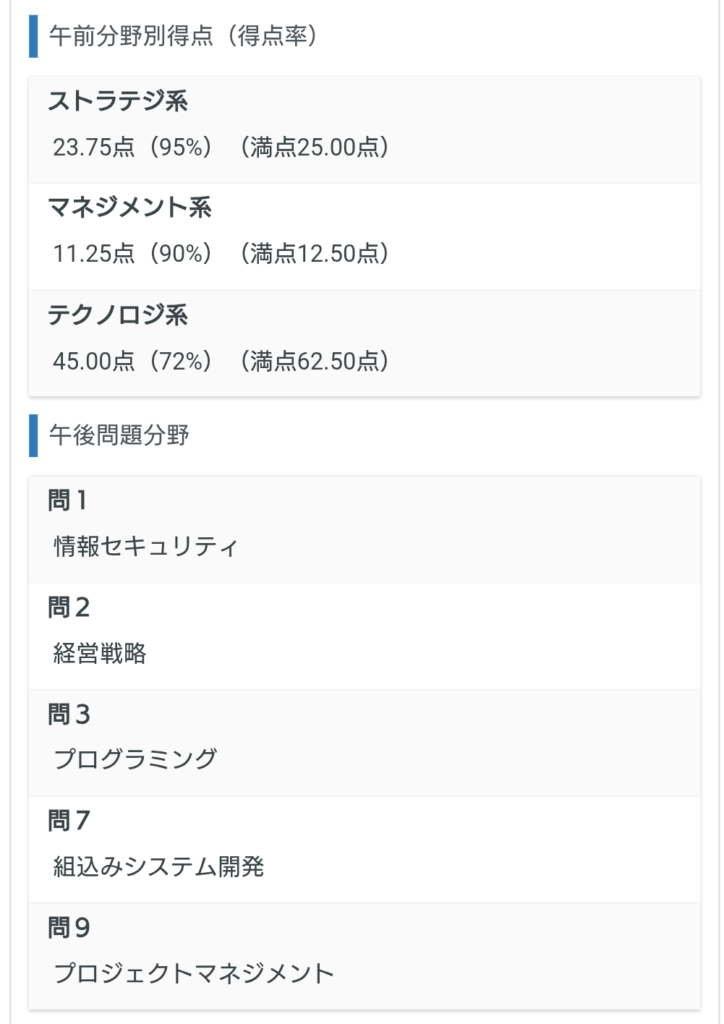Viewport: 724px width, 1024px height.
Task: Click the 情報セキュリティ field text
Action: (x=146, y=547)
